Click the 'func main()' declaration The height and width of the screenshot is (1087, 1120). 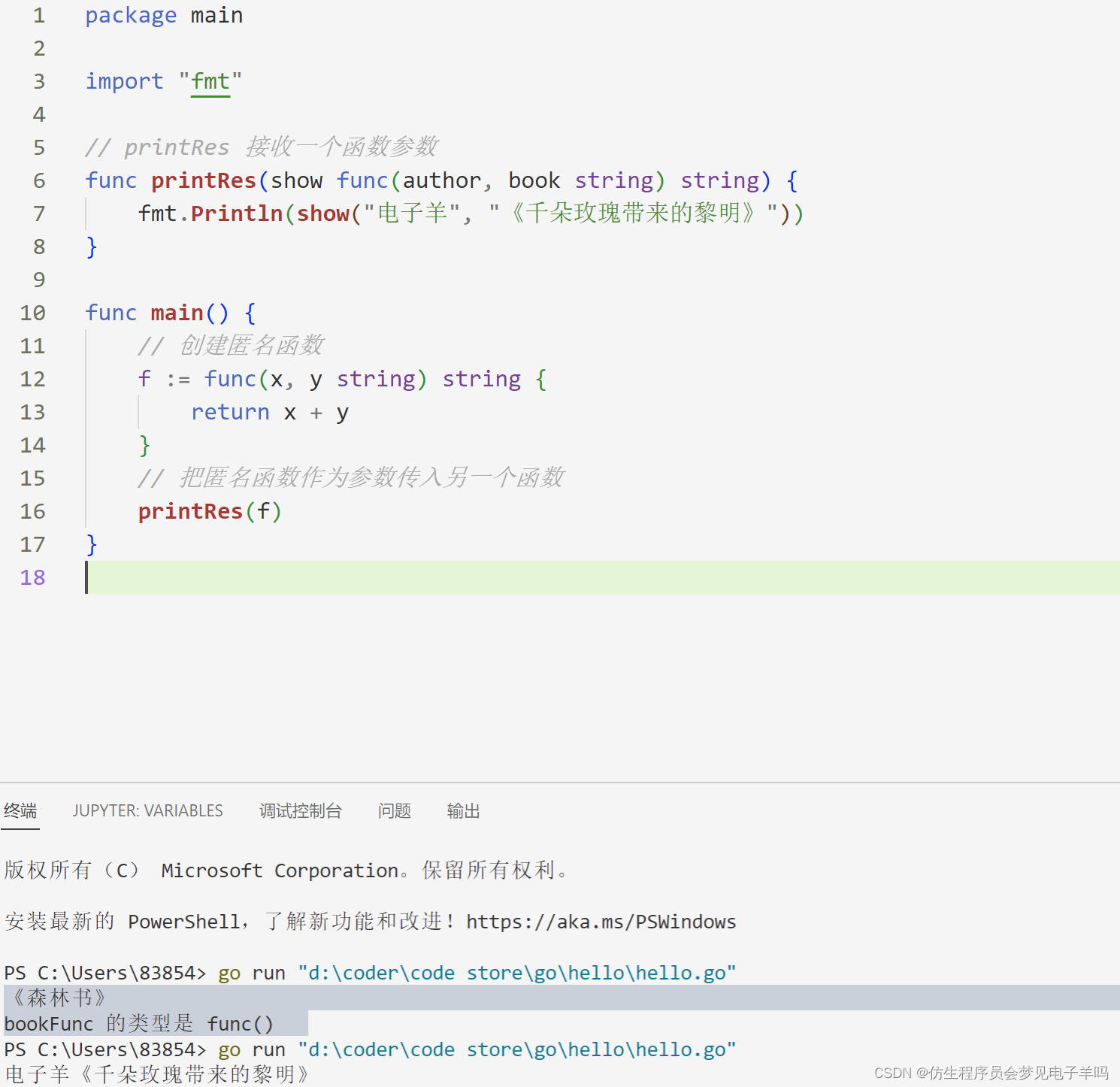tap(170, 313)
